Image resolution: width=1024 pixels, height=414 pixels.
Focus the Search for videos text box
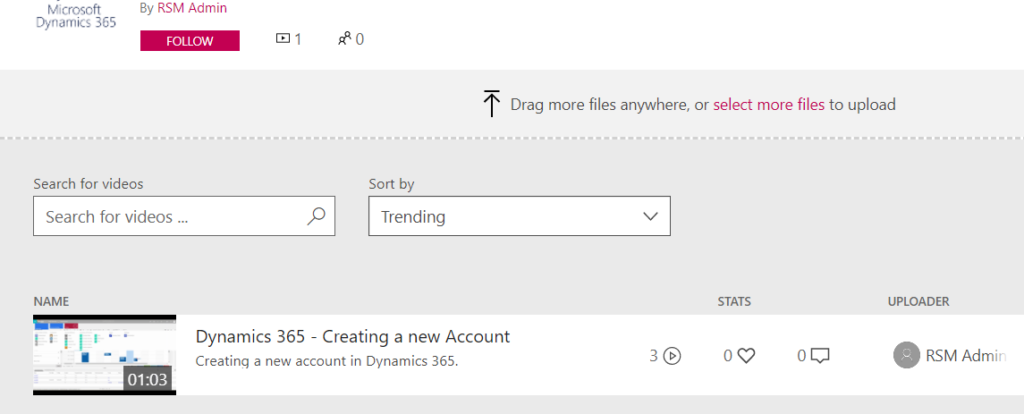170,216
